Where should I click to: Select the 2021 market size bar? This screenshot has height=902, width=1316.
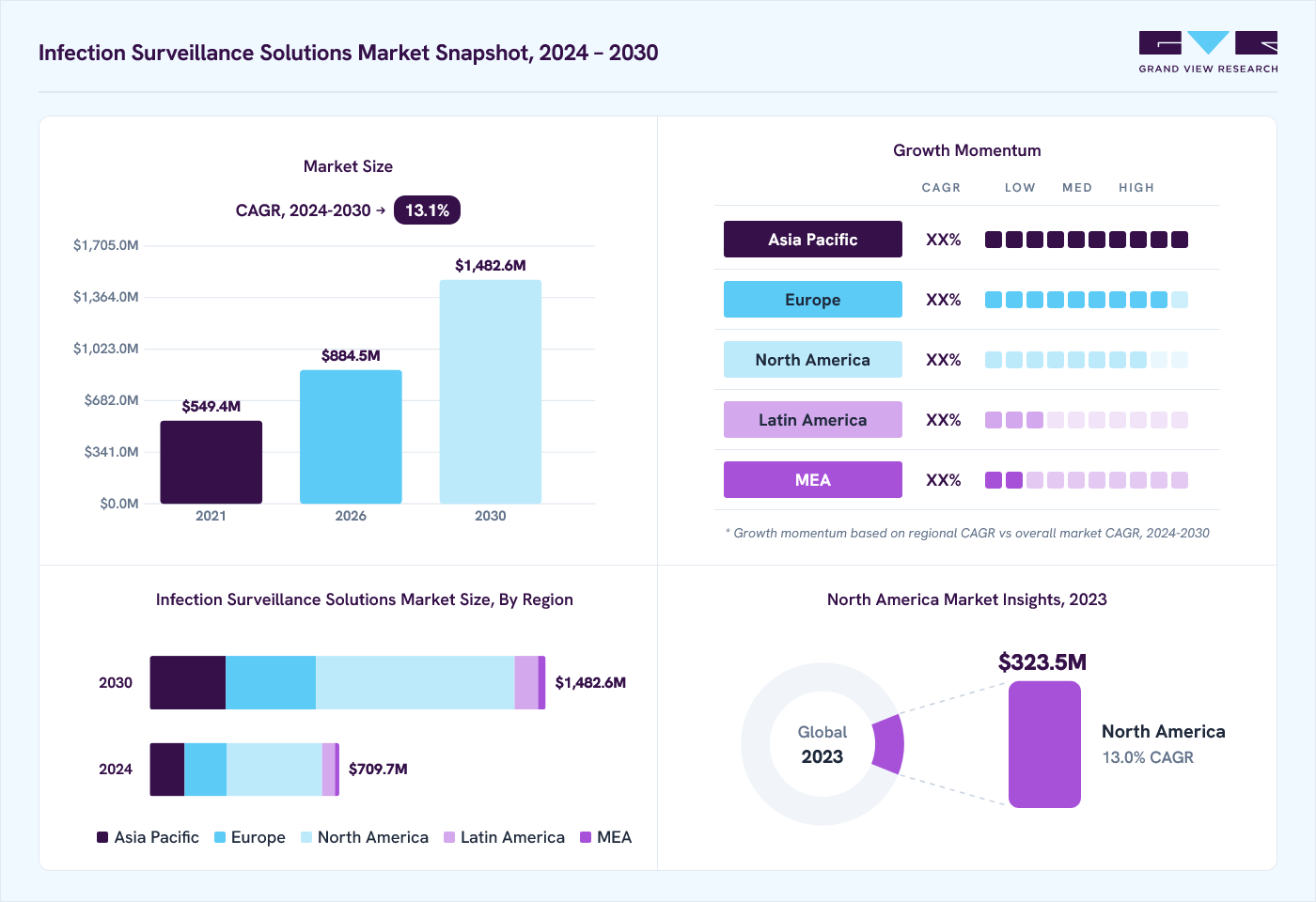coord(211,462)
